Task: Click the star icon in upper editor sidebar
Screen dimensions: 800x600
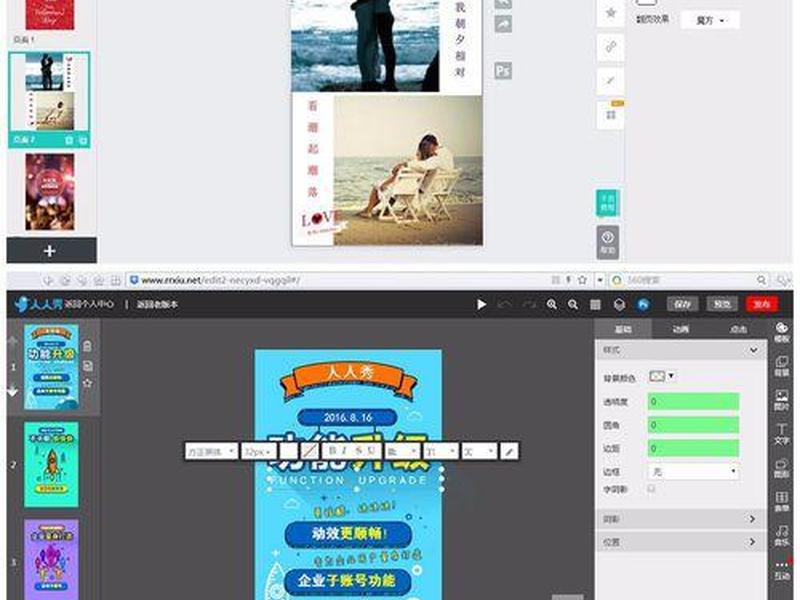Action: pos(611,13)
